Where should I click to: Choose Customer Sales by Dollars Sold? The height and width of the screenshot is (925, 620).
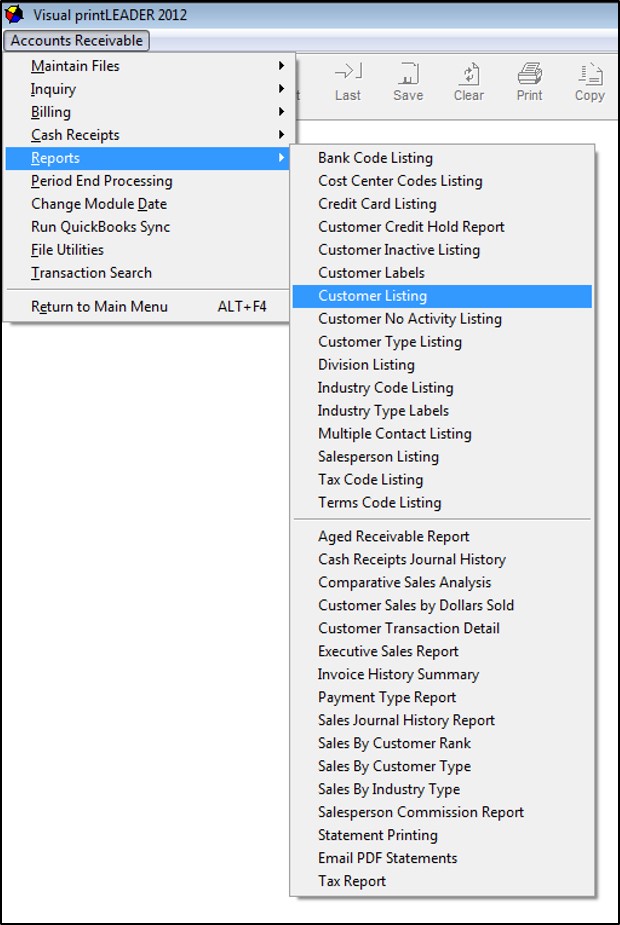442,606
